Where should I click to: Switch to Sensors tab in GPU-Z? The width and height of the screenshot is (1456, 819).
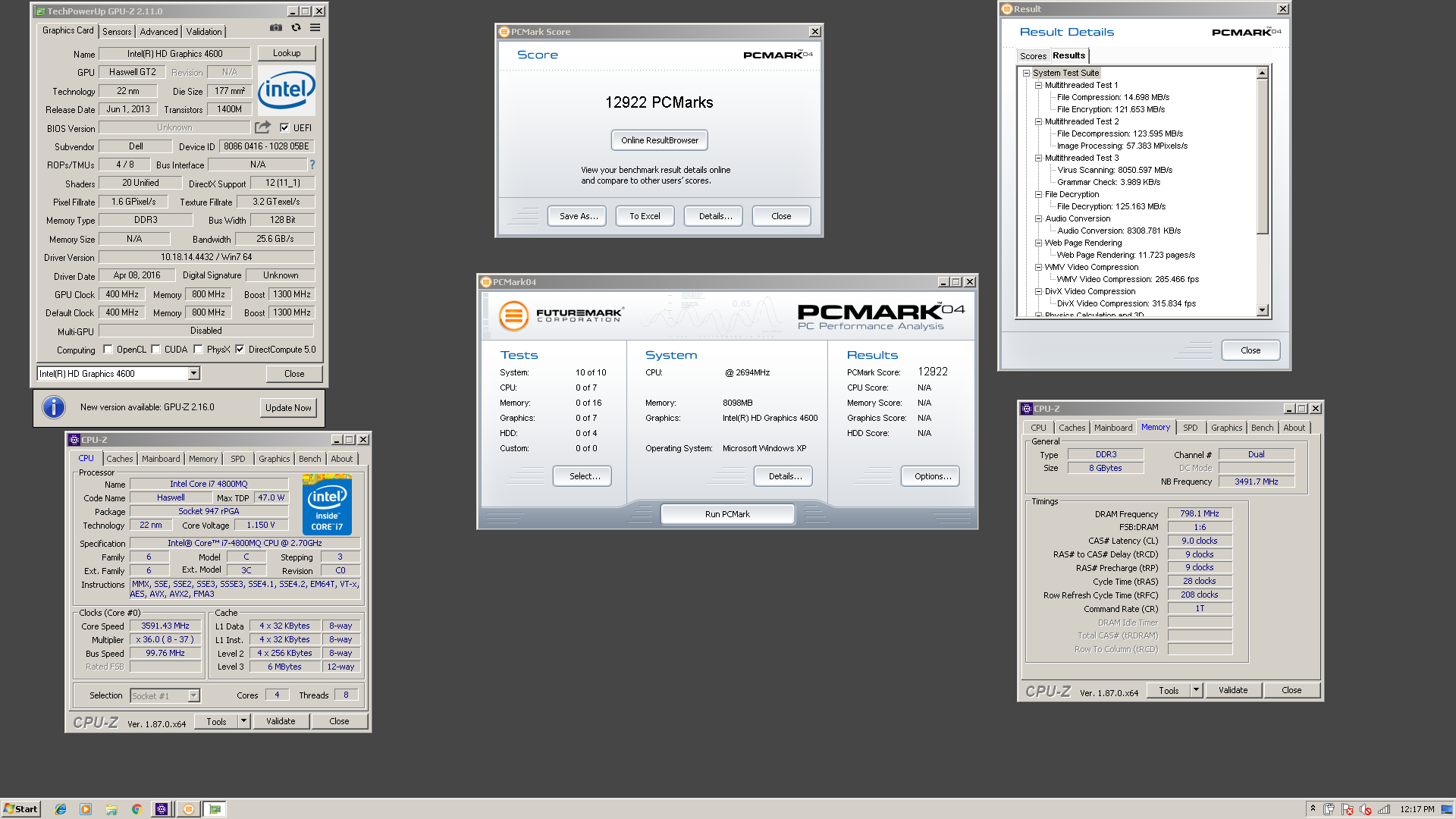117,32
